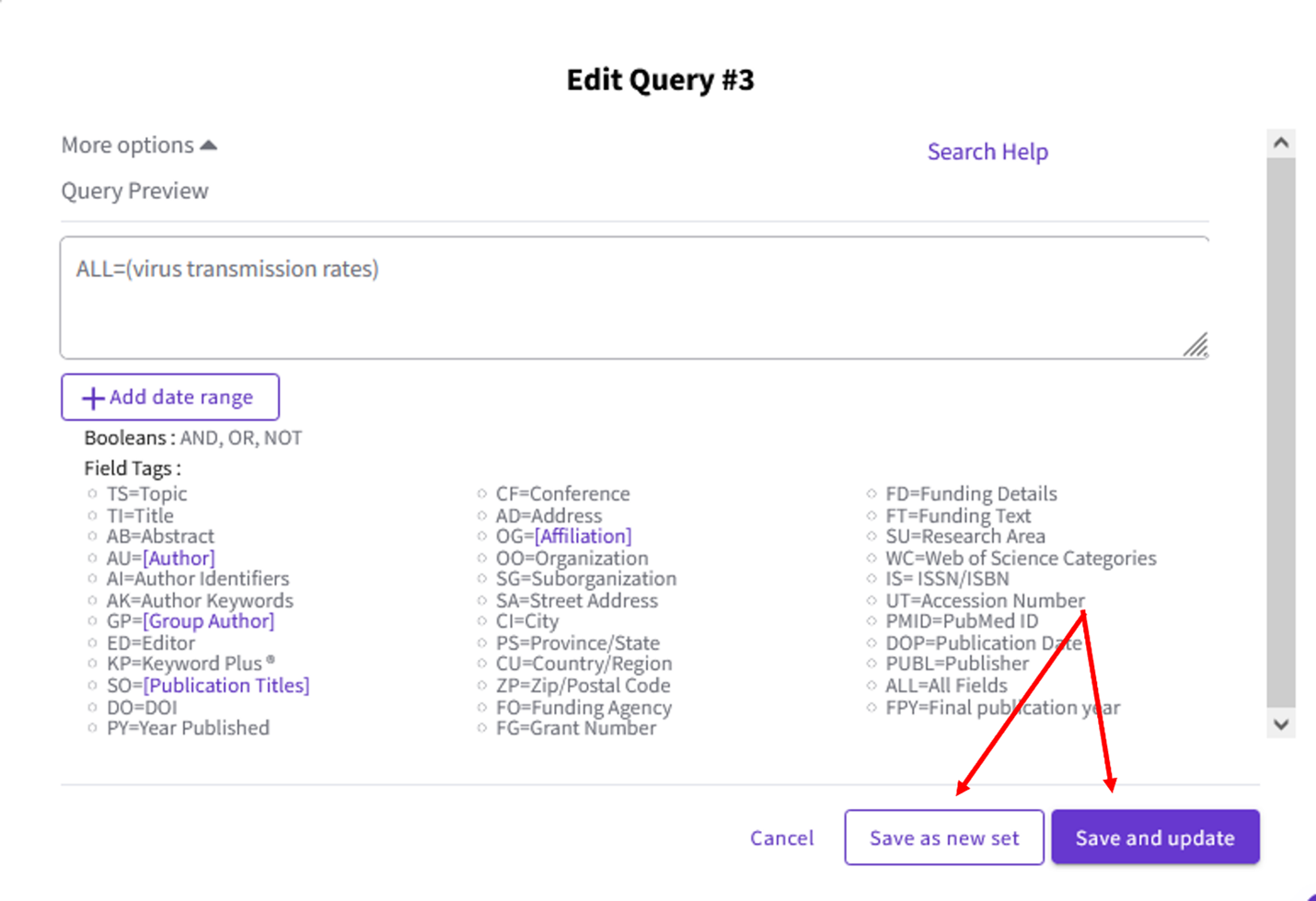The height and width of the screenshot is (901, 1316).
Task: Collapse the More options section
Action: point(139,145)
